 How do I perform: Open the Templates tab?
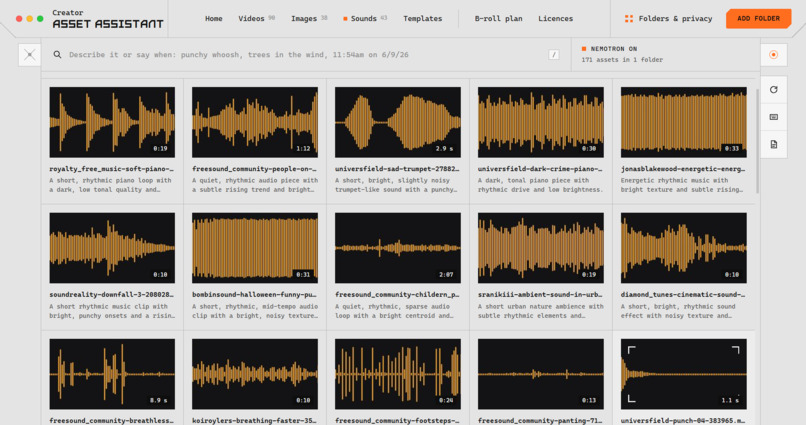pos(423,19)
